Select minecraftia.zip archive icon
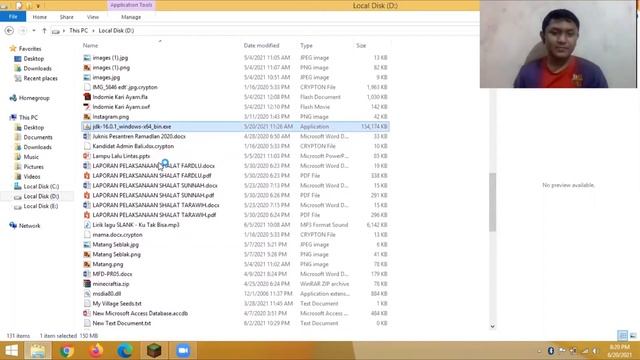The width and height of the screenshot is (640, 360). [87, 284]
